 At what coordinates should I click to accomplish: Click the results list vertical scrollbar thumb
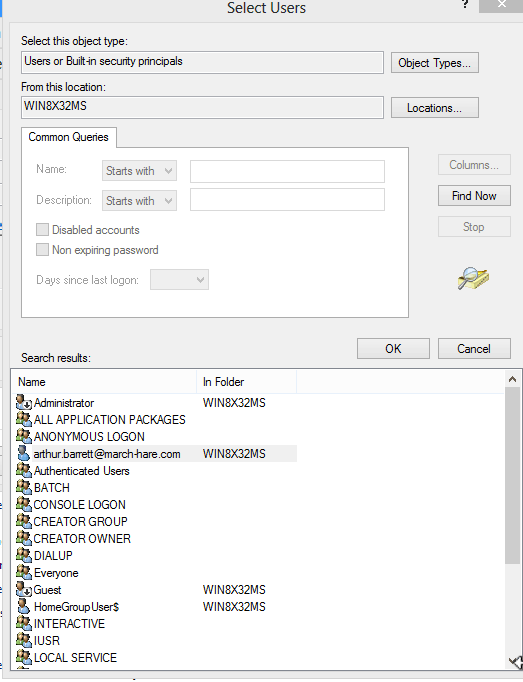tap(513, 476)
